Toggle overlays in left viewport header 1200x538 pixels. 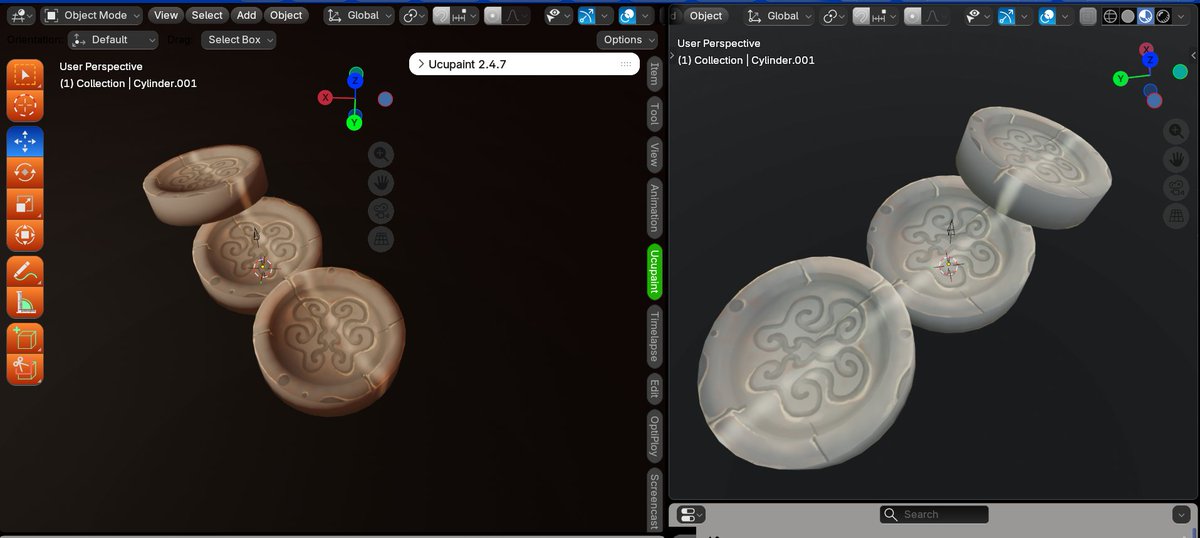(628, 15)
